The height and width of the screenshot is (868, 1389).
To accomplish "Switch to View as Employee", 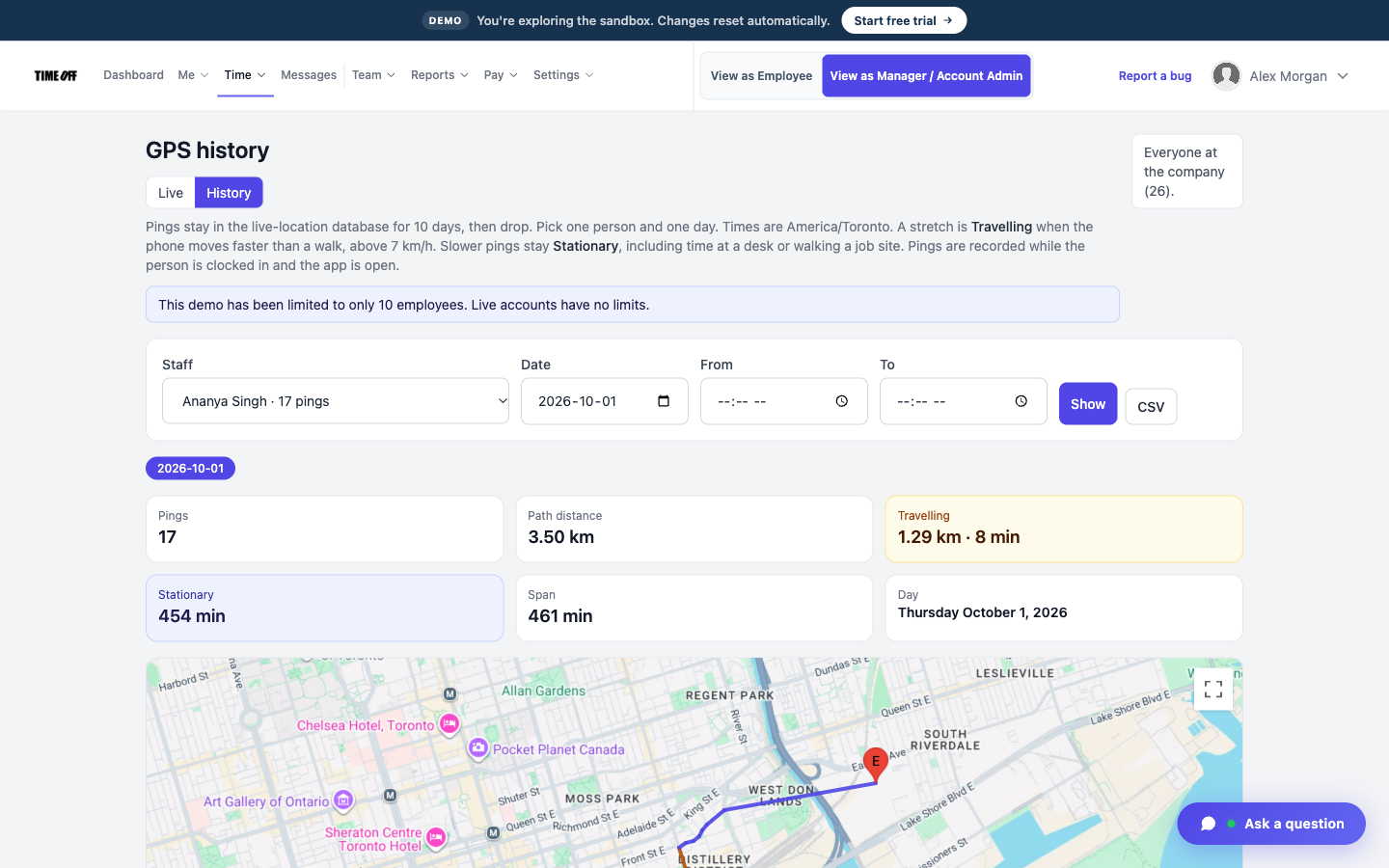I will (x=761, y=75).
